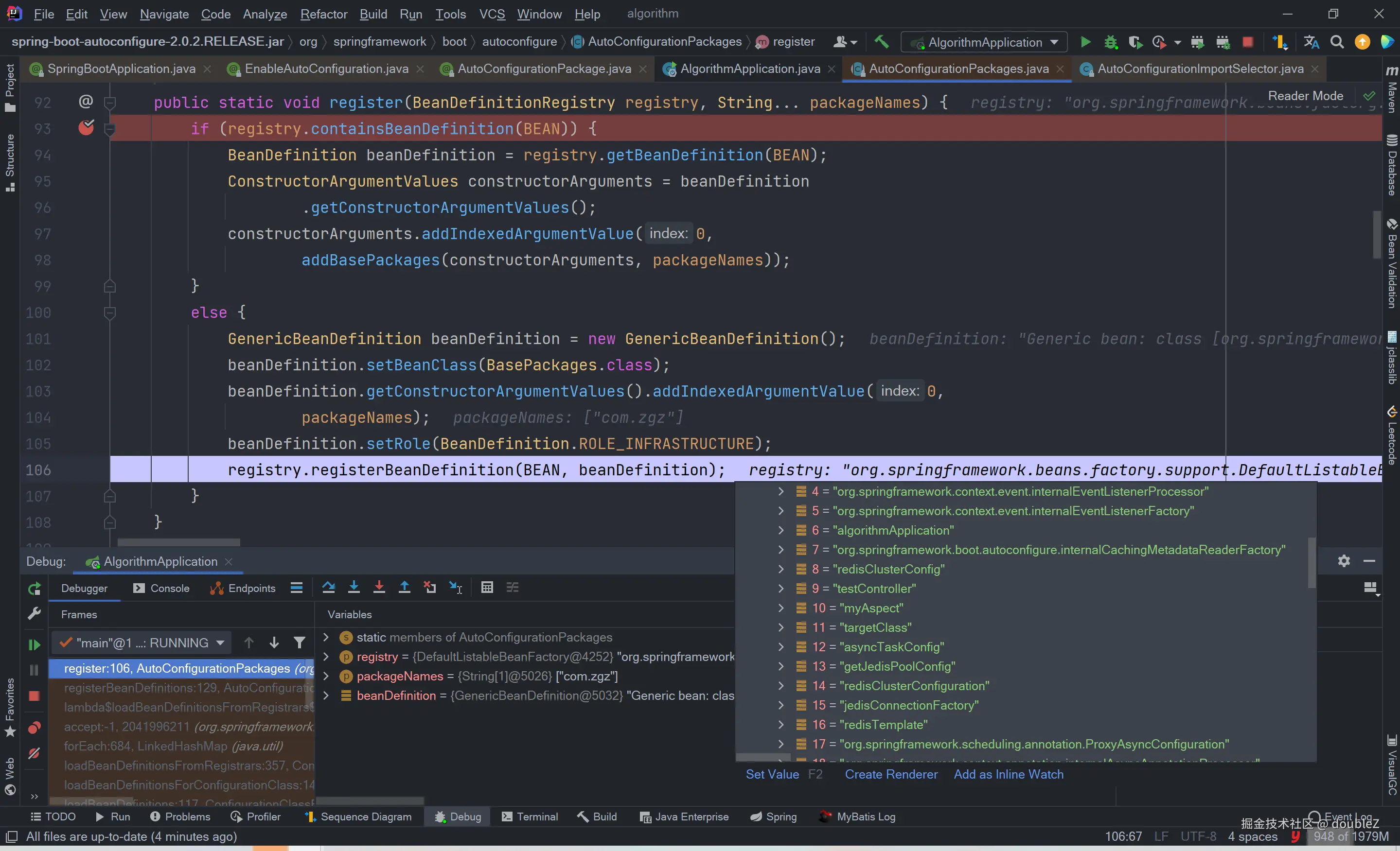This screenshot has width=1400, height=851.
Task: Click the Resume Program icon
Action: coord(34,644)
